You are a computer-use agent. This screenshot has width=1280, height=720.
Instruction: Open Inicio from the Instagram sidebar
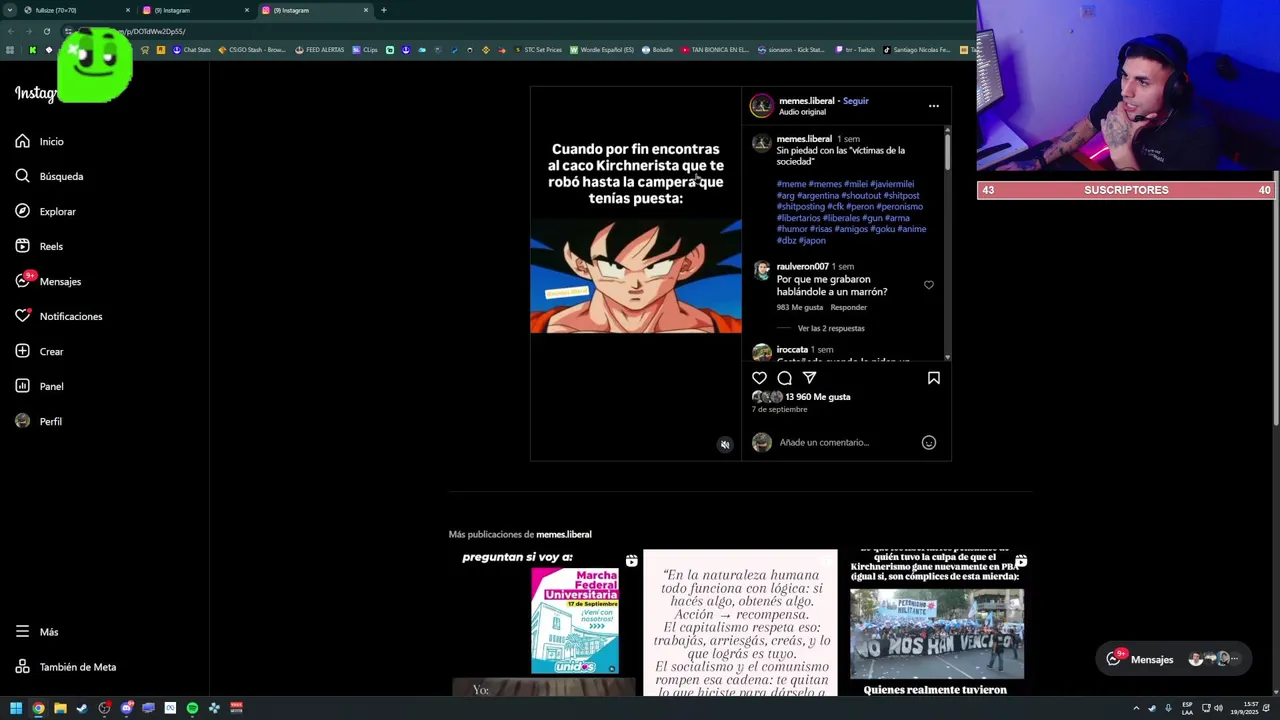click(40, 142)
